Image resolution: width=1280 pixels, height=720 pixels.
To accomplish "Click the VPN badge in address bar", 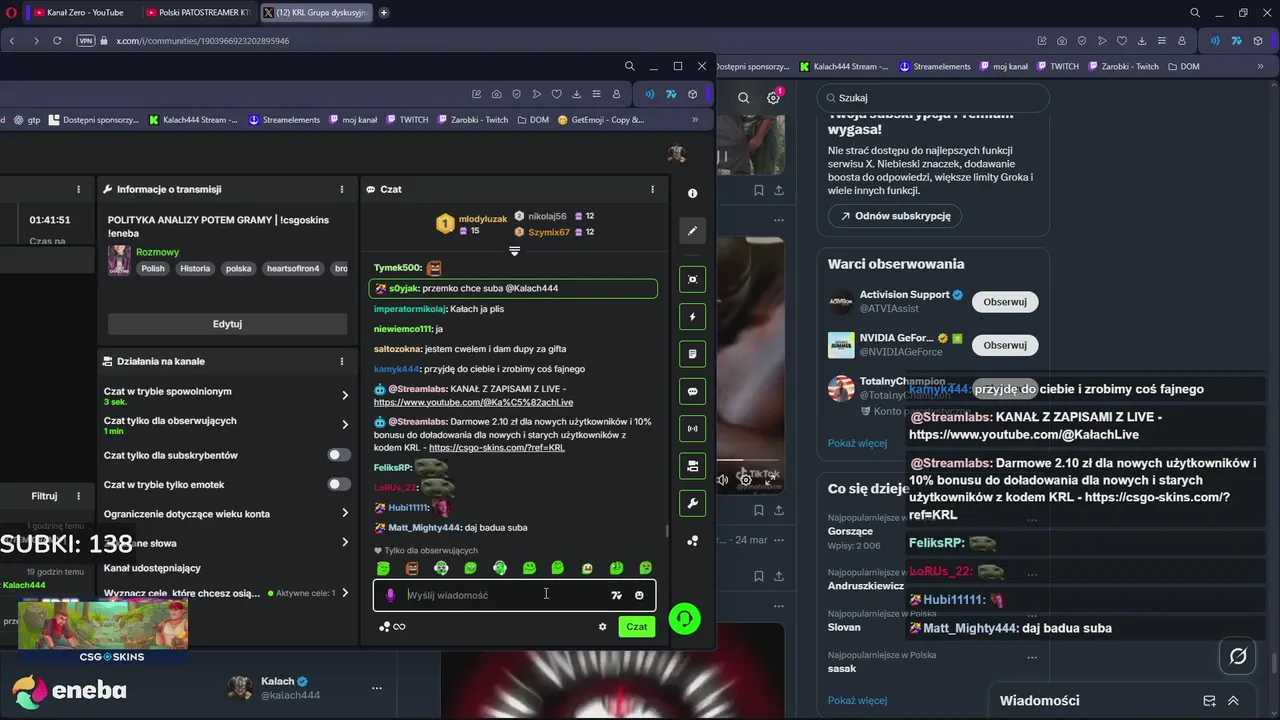I will pyautogui.click(x=85, y=41).
